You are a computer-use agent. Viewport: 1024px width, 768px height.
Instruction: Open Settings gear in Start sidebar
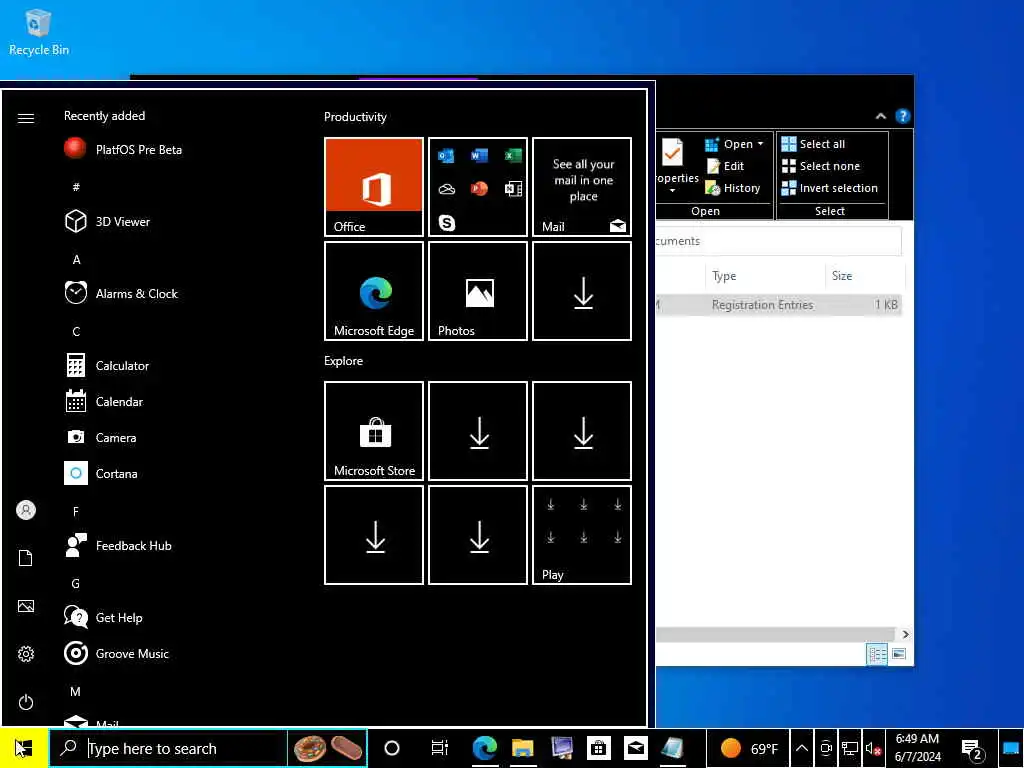click(x=25, y=654)
